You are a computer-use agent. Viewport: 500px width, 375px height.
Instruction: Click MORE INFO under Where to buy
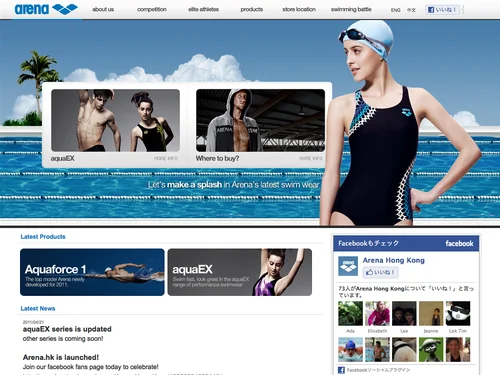click(311, 158)
